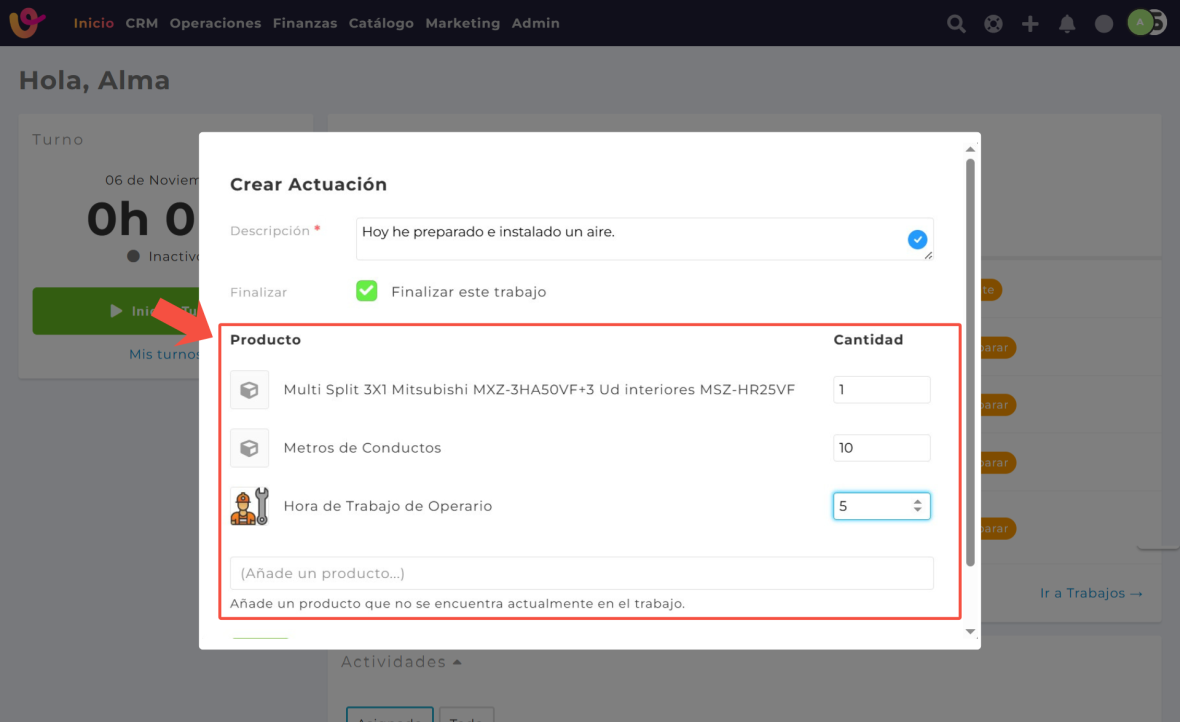
Task: Click the operario worker wrench icon
Action: pyautogui.click(x=249, y=506)
